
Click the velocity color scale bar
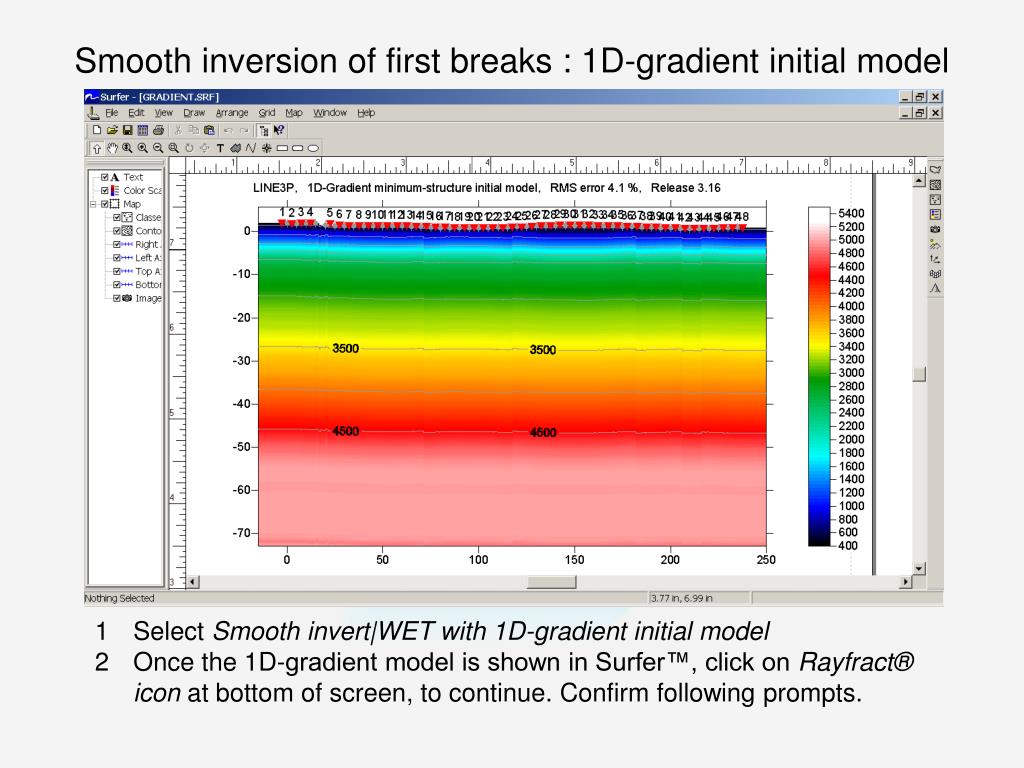[x=818, y=377]
